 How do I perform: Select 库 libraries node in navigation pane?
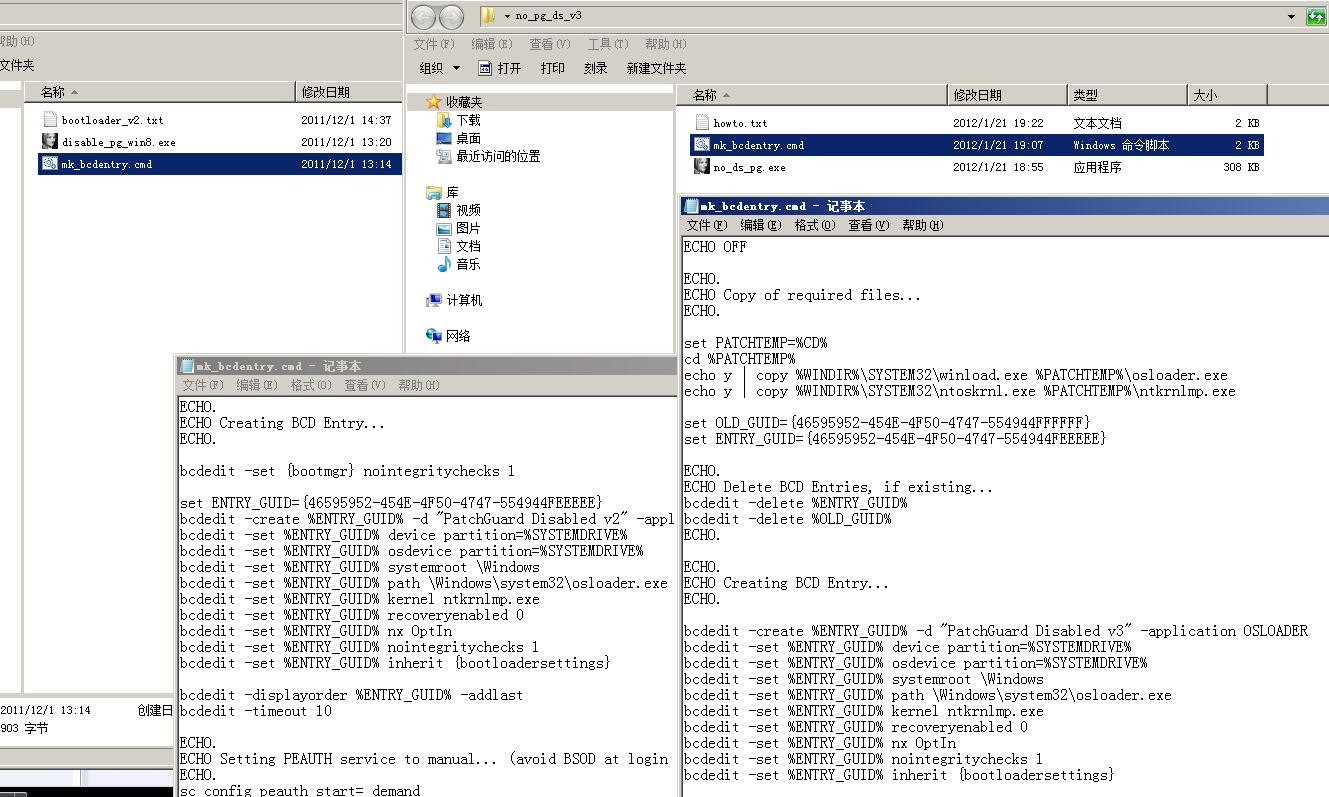[442, 192]
